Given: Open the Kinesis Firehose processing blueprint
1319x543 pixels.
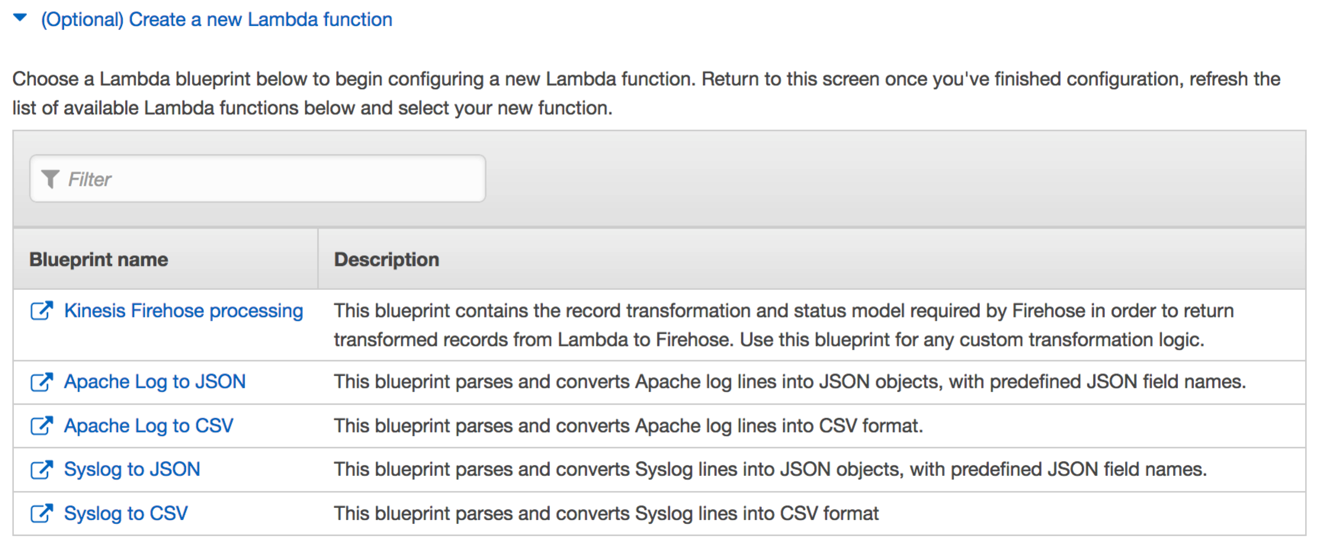Looking at the screenshot, I should click(183, 311).
